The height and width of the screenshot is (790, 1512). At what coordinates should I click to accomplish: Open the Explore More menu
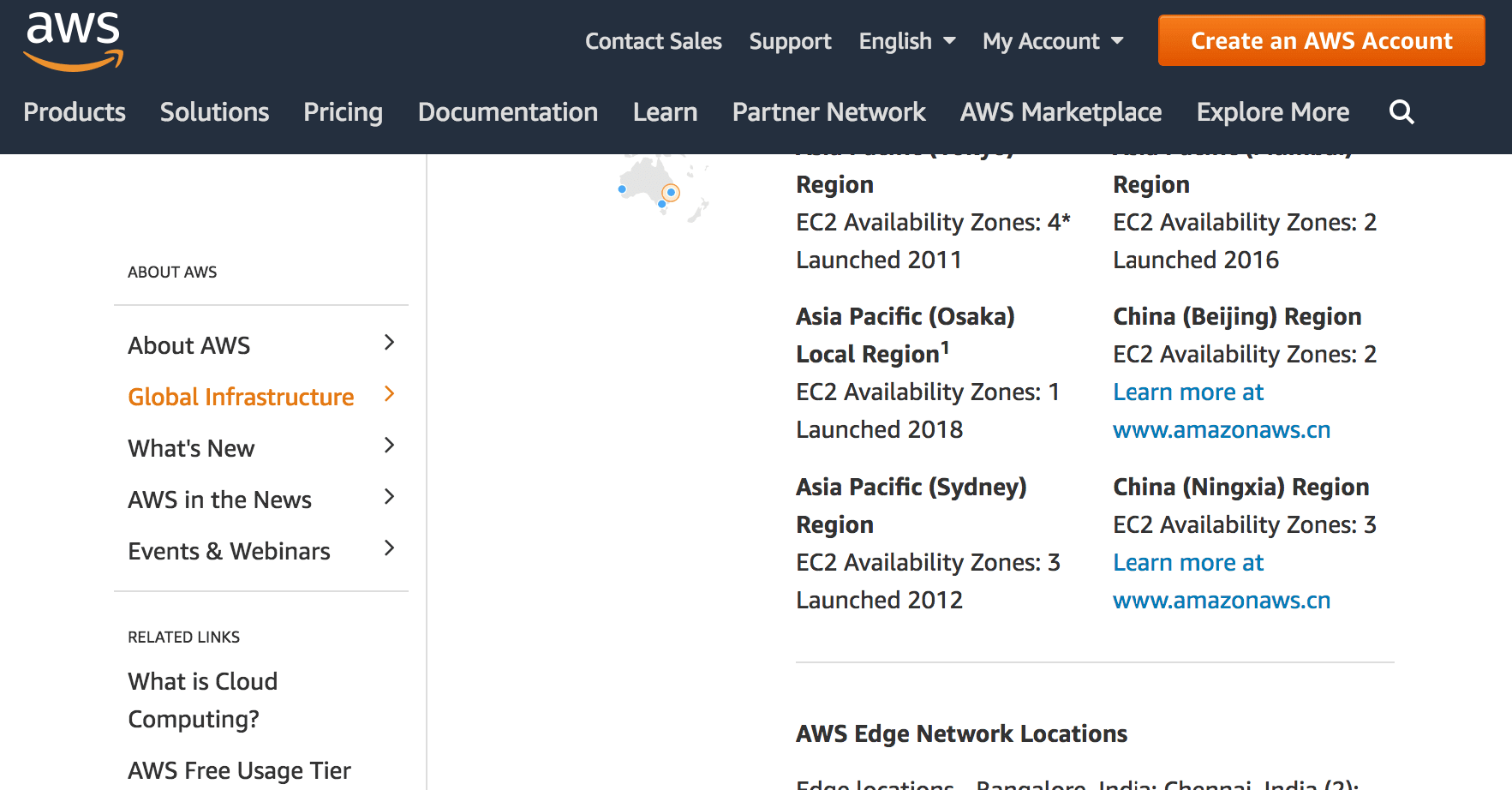point(1273,112)
